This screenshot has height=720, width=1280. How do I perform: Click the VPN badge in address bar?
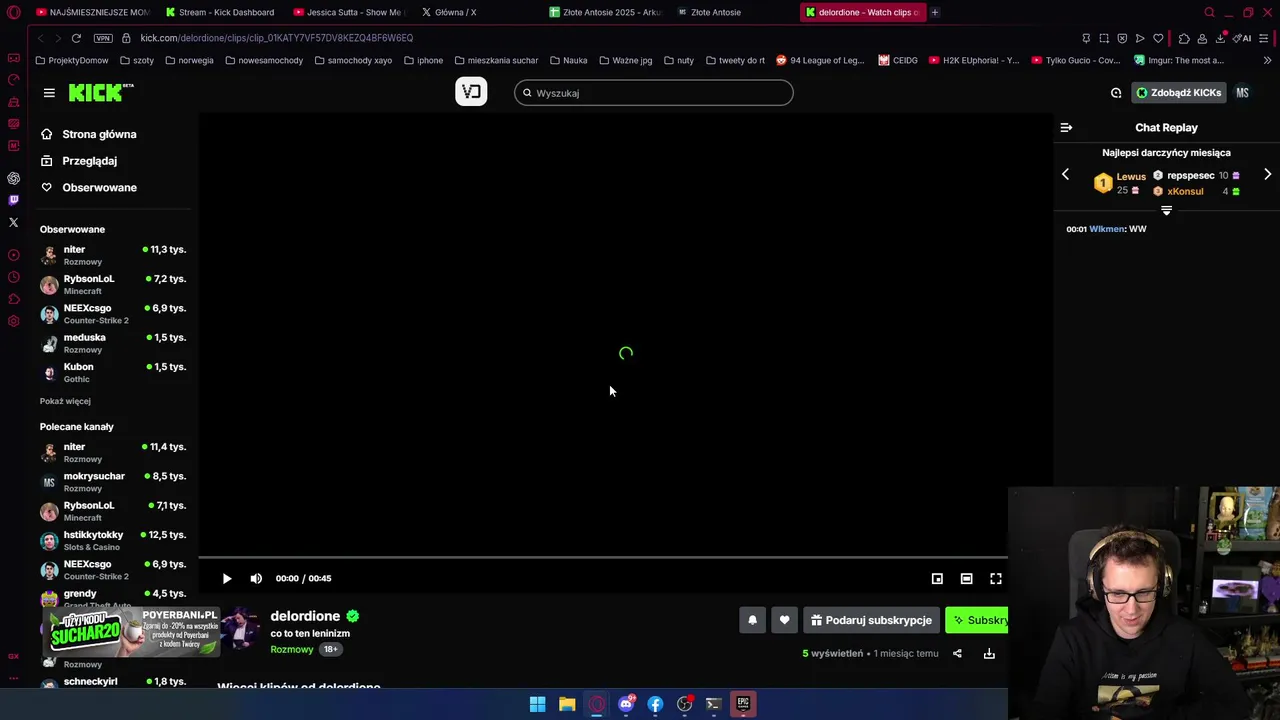tap(103, 38)
